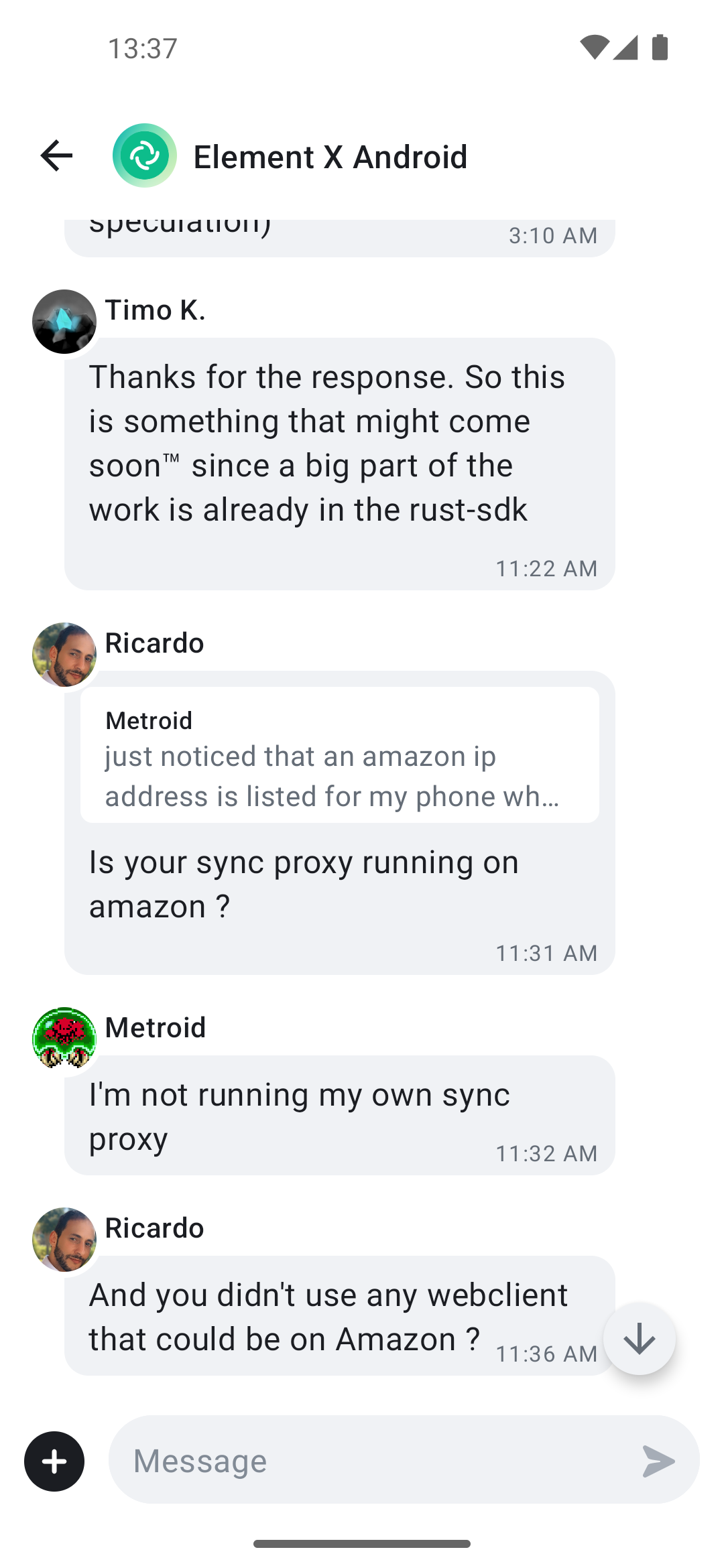
Task: Tap Timo K.'s profile avatar
Action: coord(64,322)
